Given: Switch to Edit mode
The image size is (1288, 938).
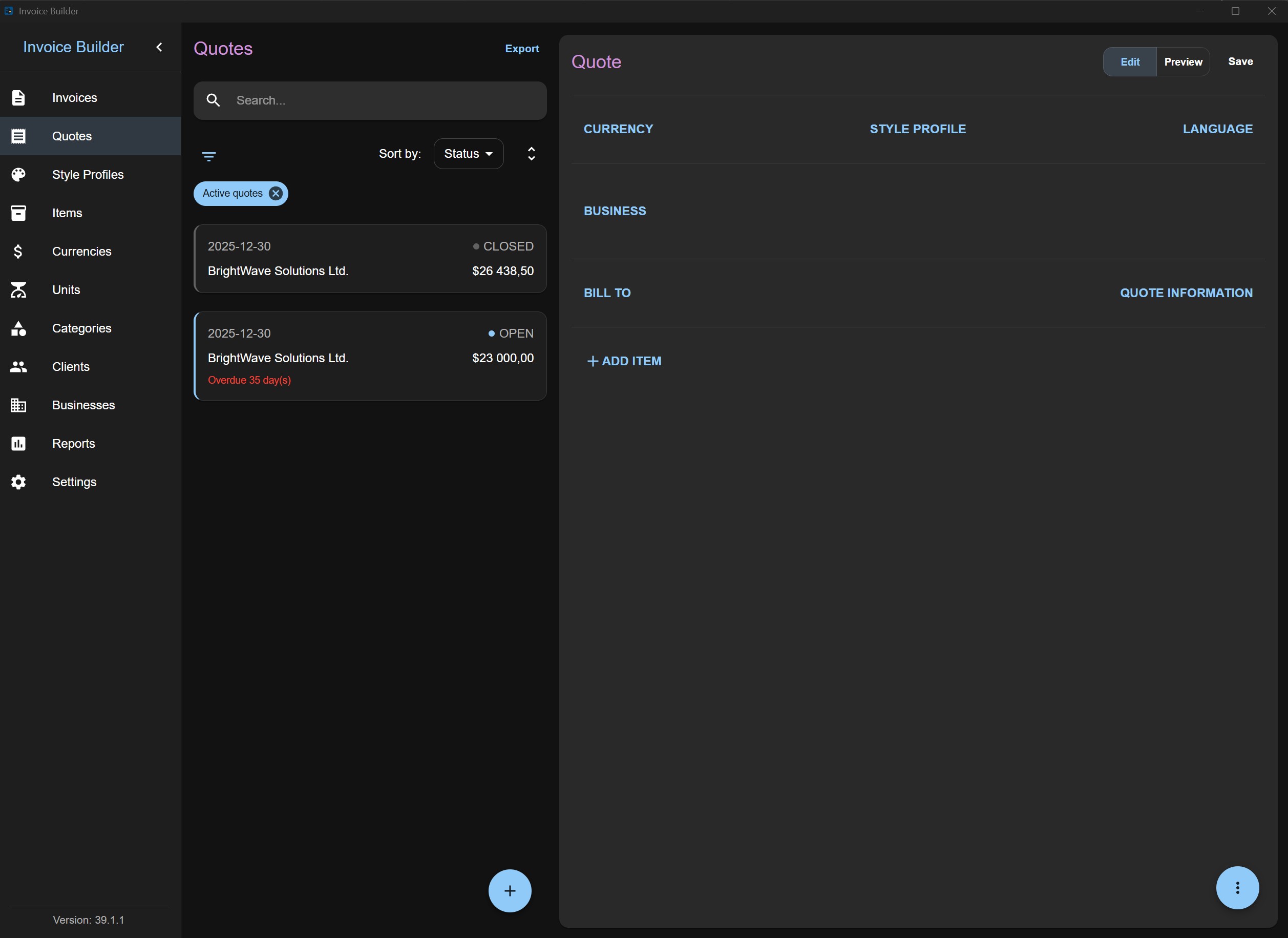Looking at the screenshot, I should 1130,62.
